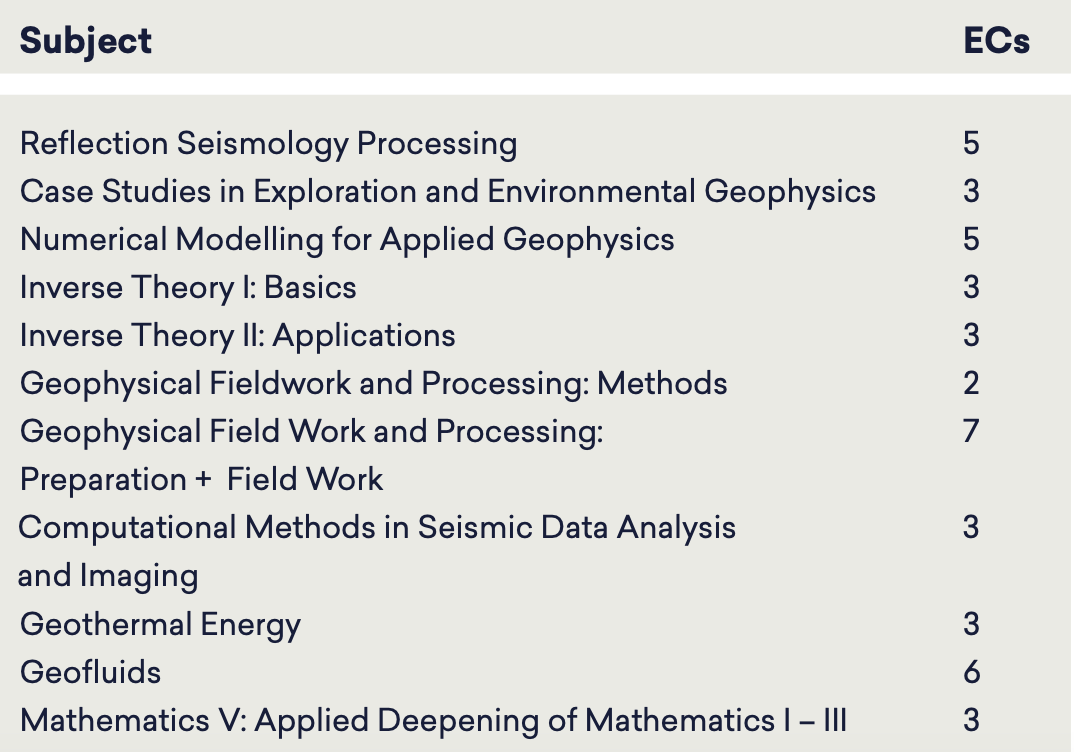
Task: Click Inverse Theory II: Applications
Action: click(x=238, y=336)
